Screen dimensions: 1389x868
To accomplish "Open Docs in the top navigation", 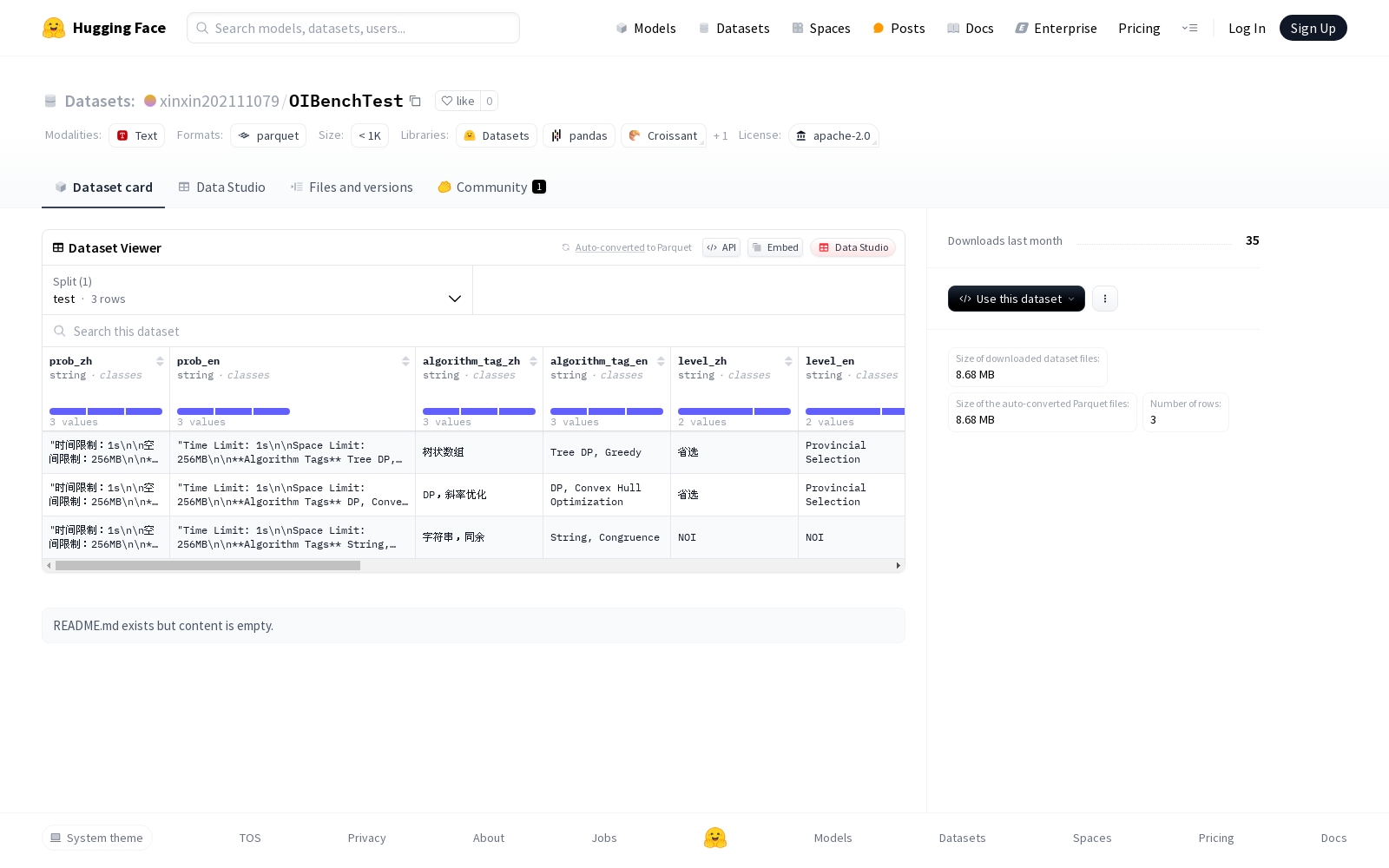I will pos(970,28).
